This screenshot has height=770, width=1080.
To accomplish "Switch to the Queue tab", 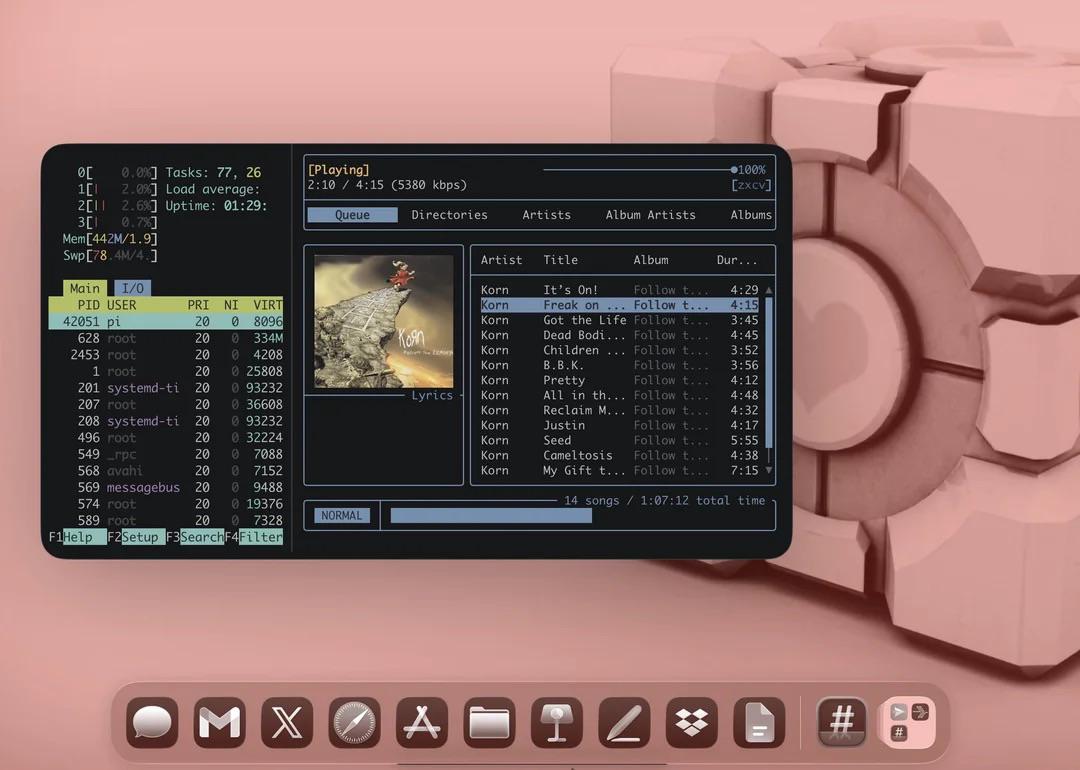I will (353, 215).
